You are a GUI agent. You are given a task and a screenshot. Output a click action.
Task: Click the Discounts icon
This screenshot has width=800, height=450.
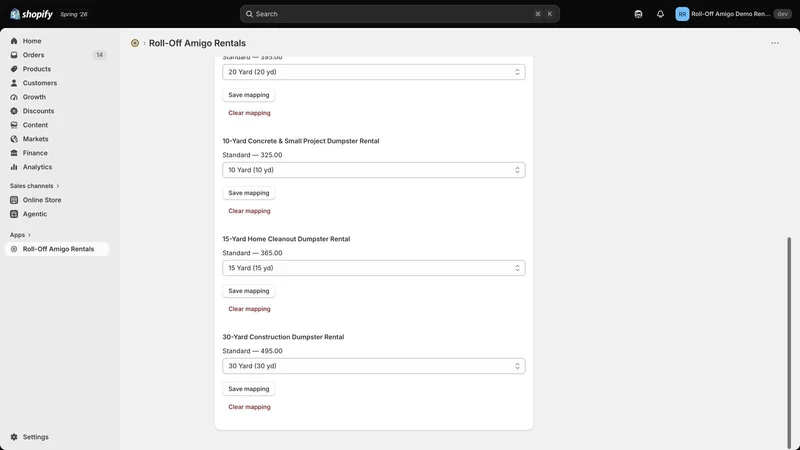point(14,111)
